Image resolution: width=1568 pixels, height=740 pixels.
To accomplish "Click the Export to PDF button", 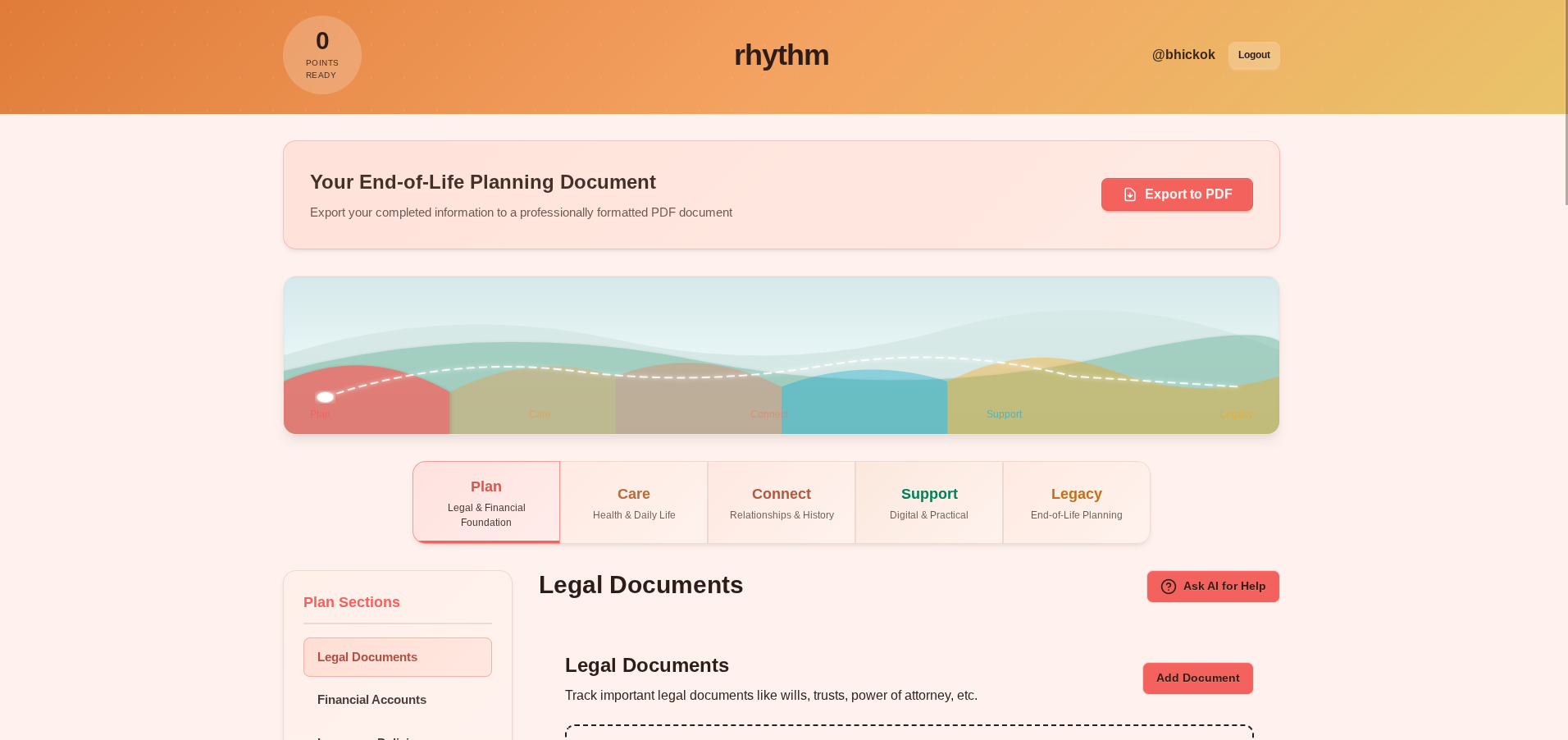I will (x=1177, y=194).
